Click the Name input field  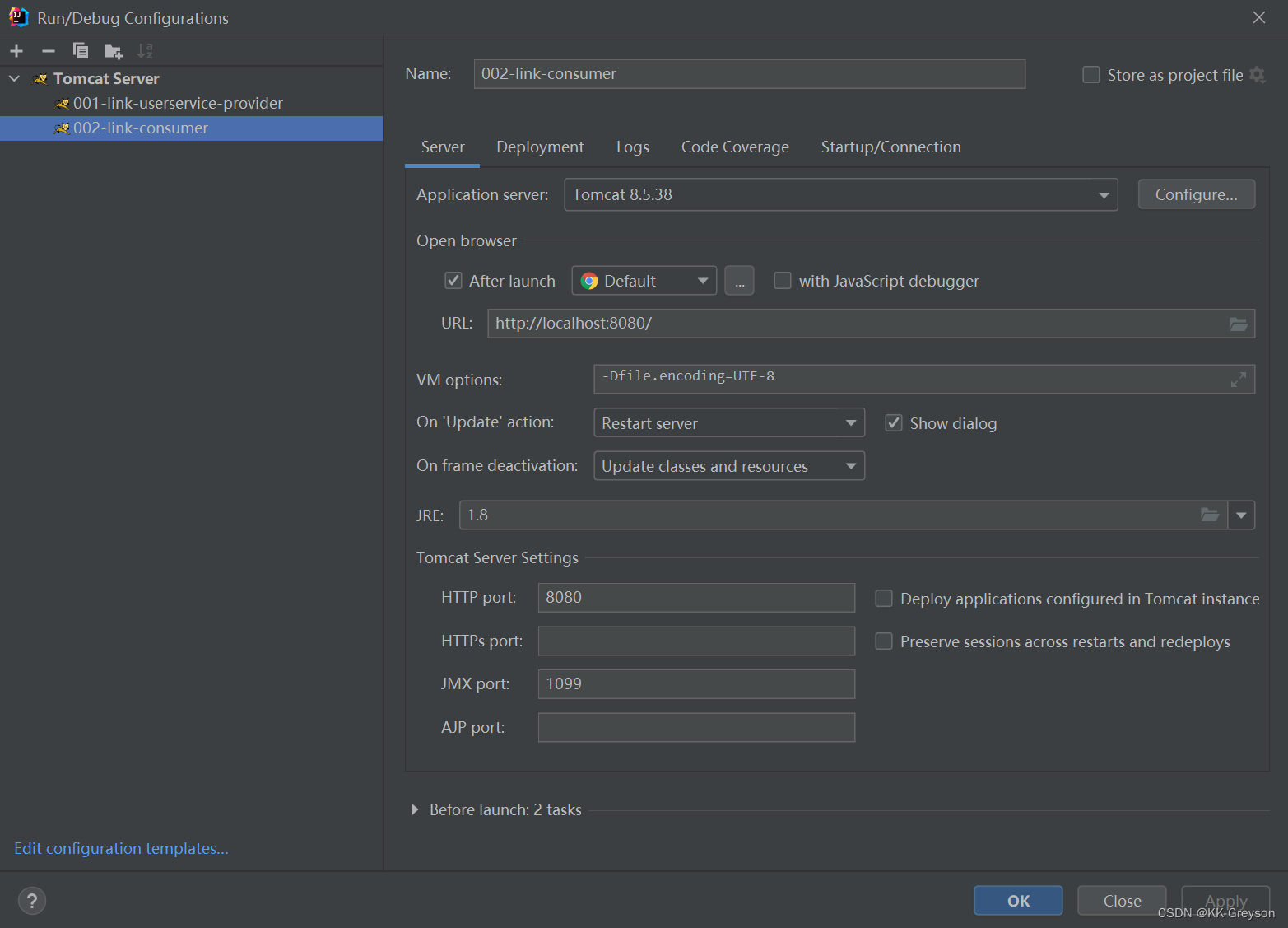coord(750,74)
